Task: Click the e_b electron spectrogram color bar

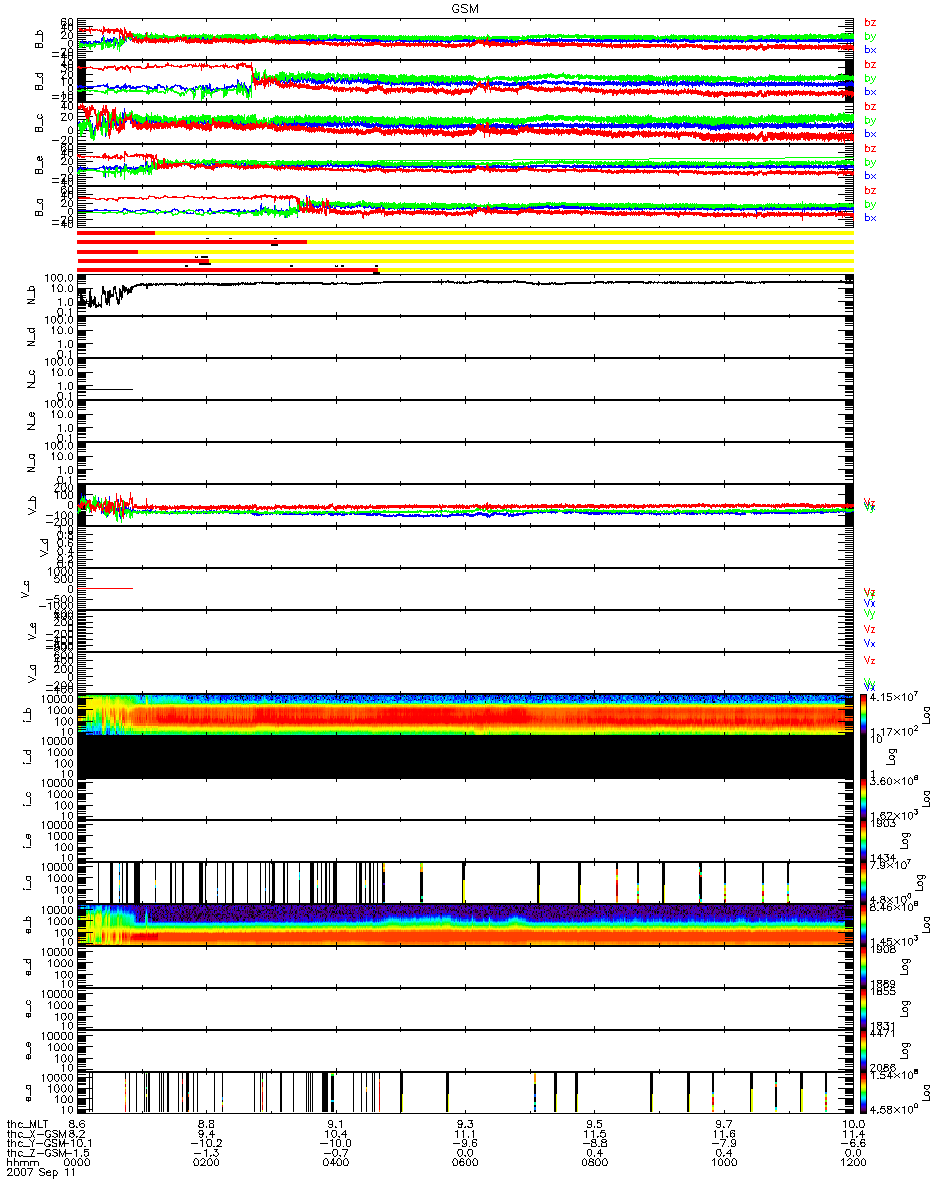Action: click(x=866, y=924)
